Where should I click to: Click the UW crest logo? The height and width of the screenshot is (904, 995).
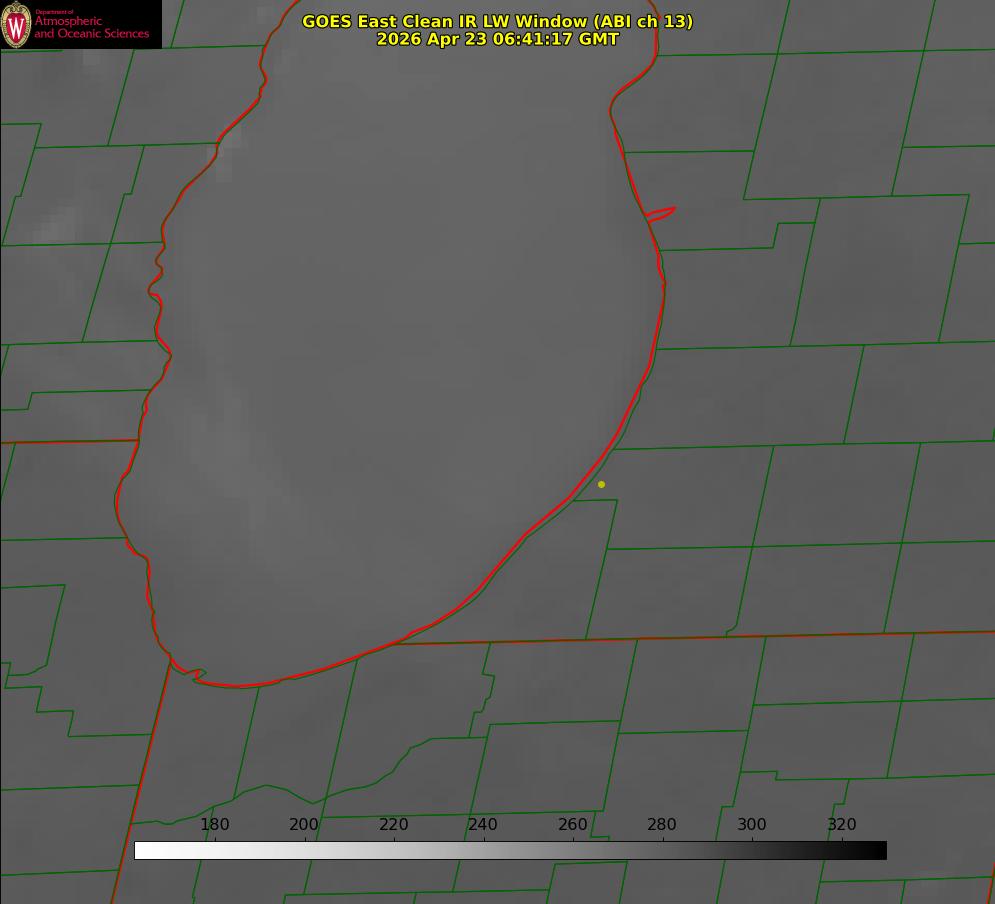tap(16, 24)
